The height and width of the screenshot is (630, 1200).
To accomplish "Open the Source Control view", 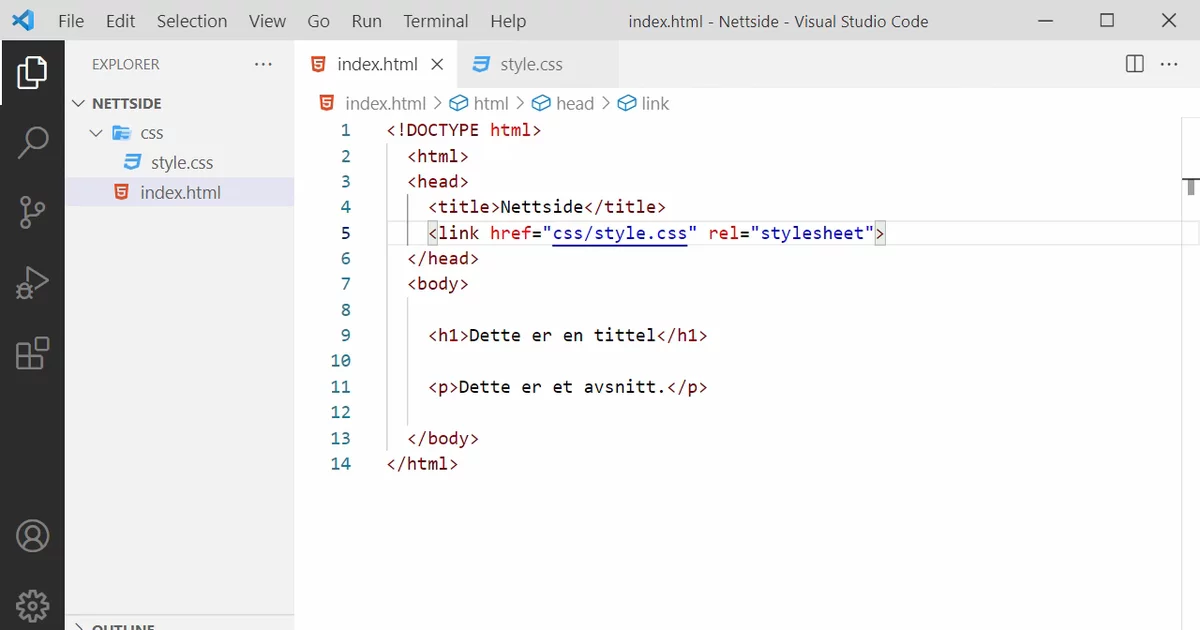I will (x=32, y=213).
